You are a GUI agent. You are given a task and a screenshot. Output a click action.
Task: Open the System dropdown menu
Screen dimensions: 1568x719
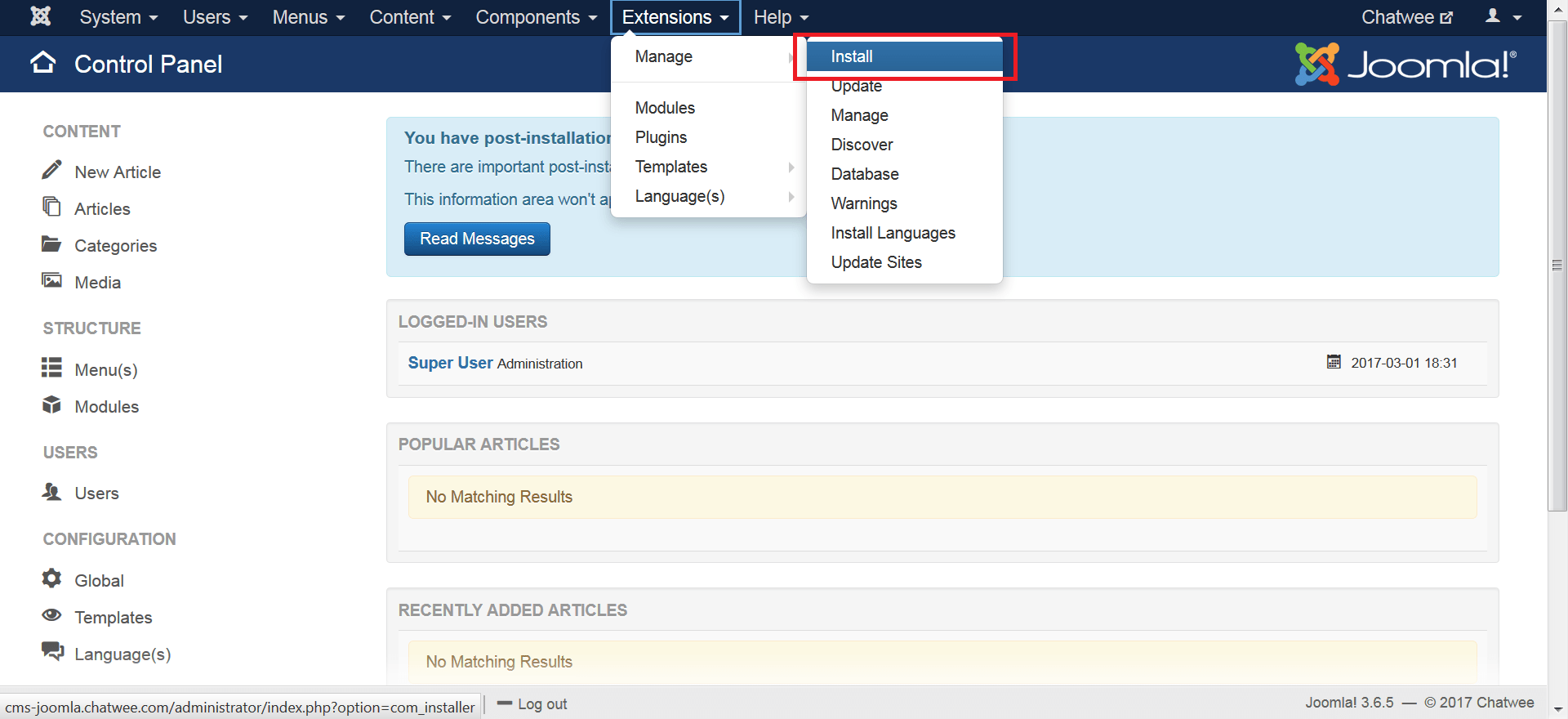(x=118, y=17)
